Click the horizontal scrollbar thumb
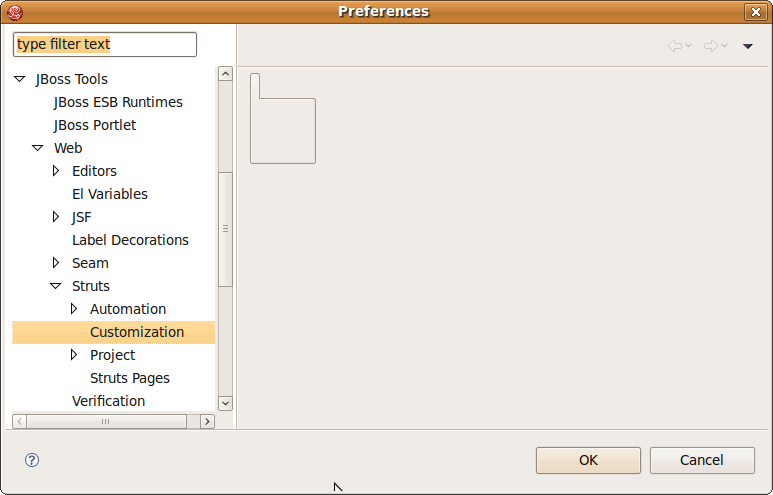 point(106,422)
